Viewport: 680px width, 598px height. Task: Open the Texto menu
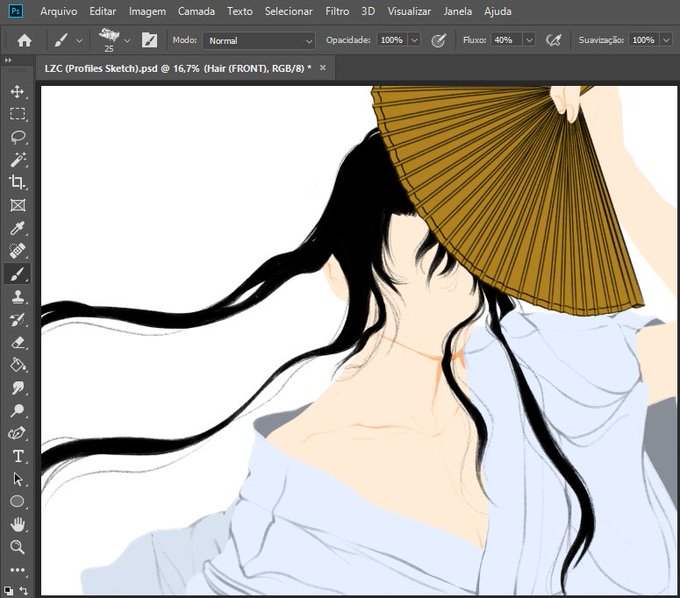click(240, 11)
